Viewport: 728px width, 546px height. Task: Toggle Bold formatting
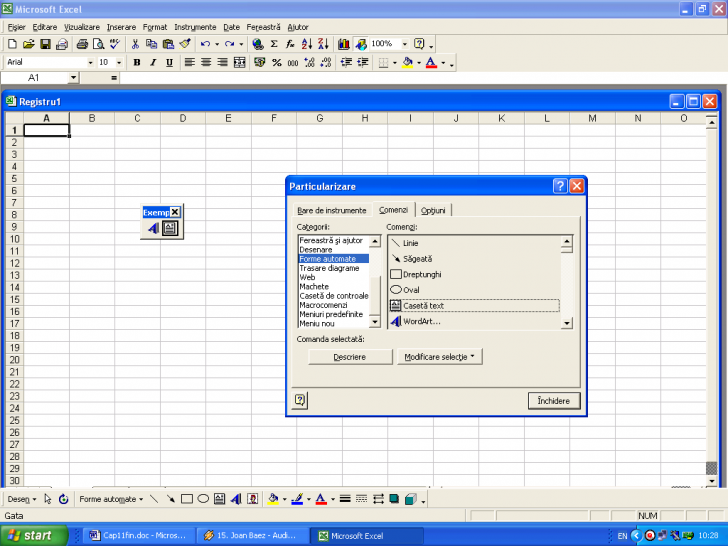click(136, 62)
